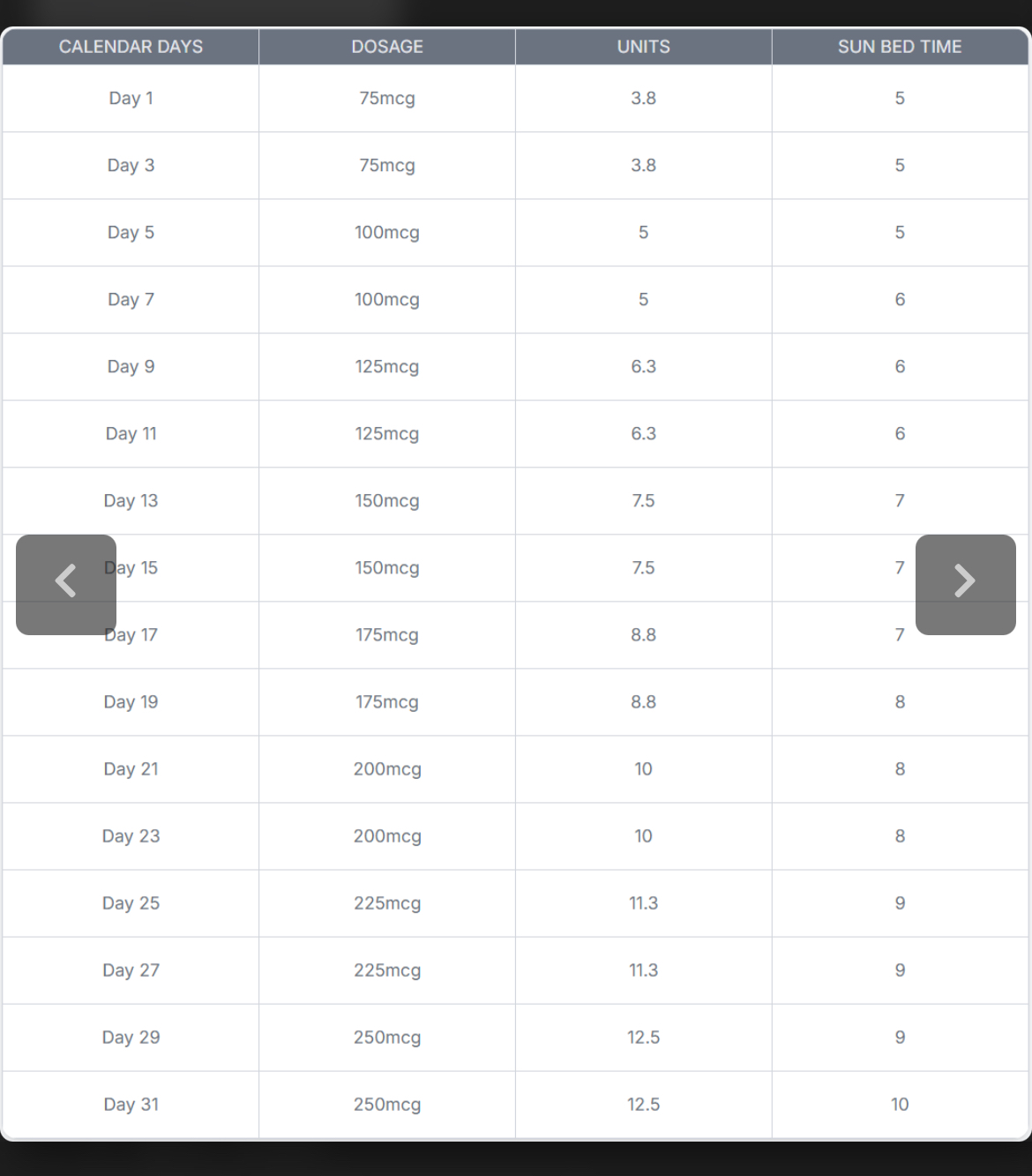Click the Day 23 calendar cell

click(x=131, y=835)
